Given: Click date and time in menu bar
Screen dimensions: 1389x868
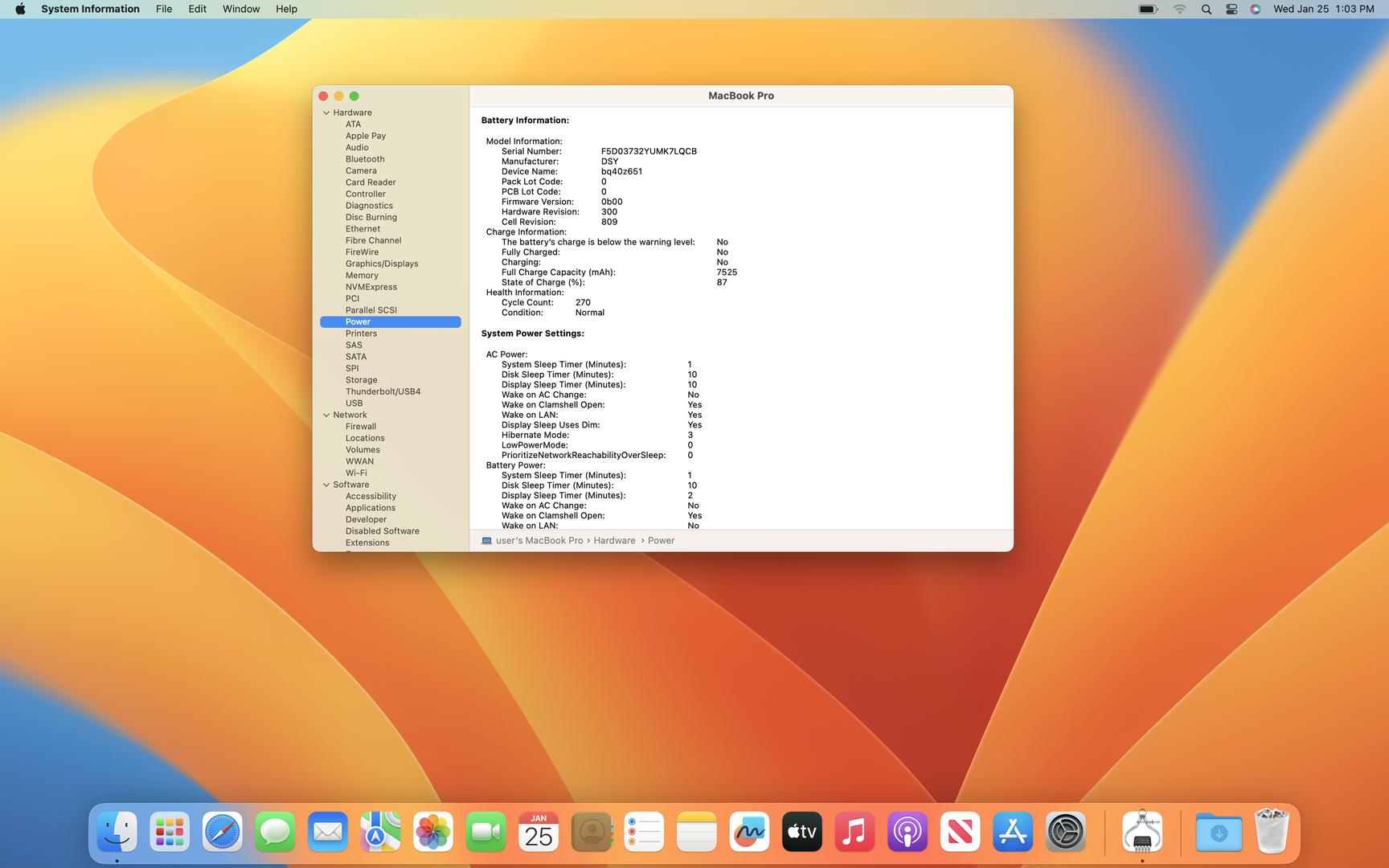Looking at the screenshot, I should (1323, 9).
